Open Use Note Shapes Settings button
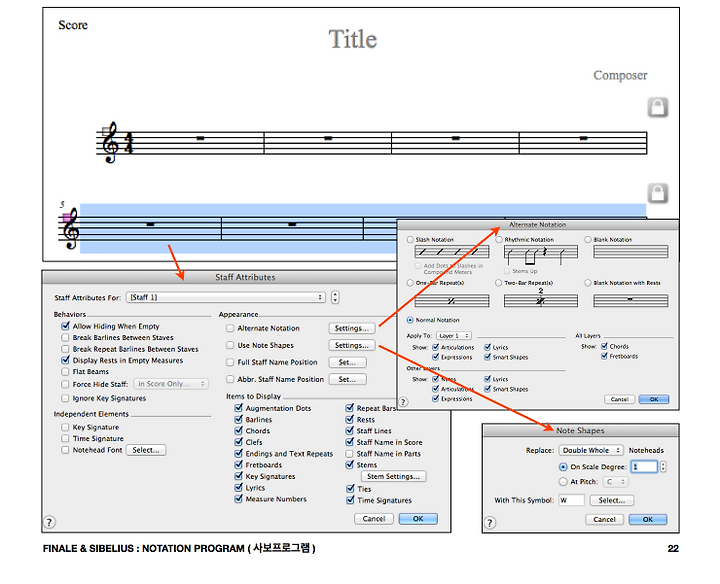 (x=352, y=345)
